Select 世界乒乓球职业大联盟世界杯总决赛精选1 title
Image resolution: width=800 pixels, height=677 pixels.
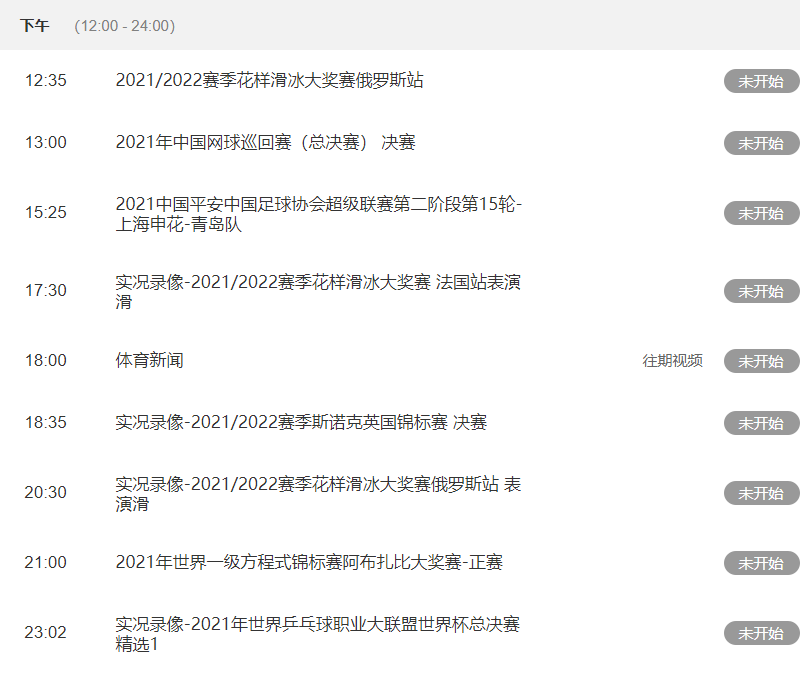317,634
